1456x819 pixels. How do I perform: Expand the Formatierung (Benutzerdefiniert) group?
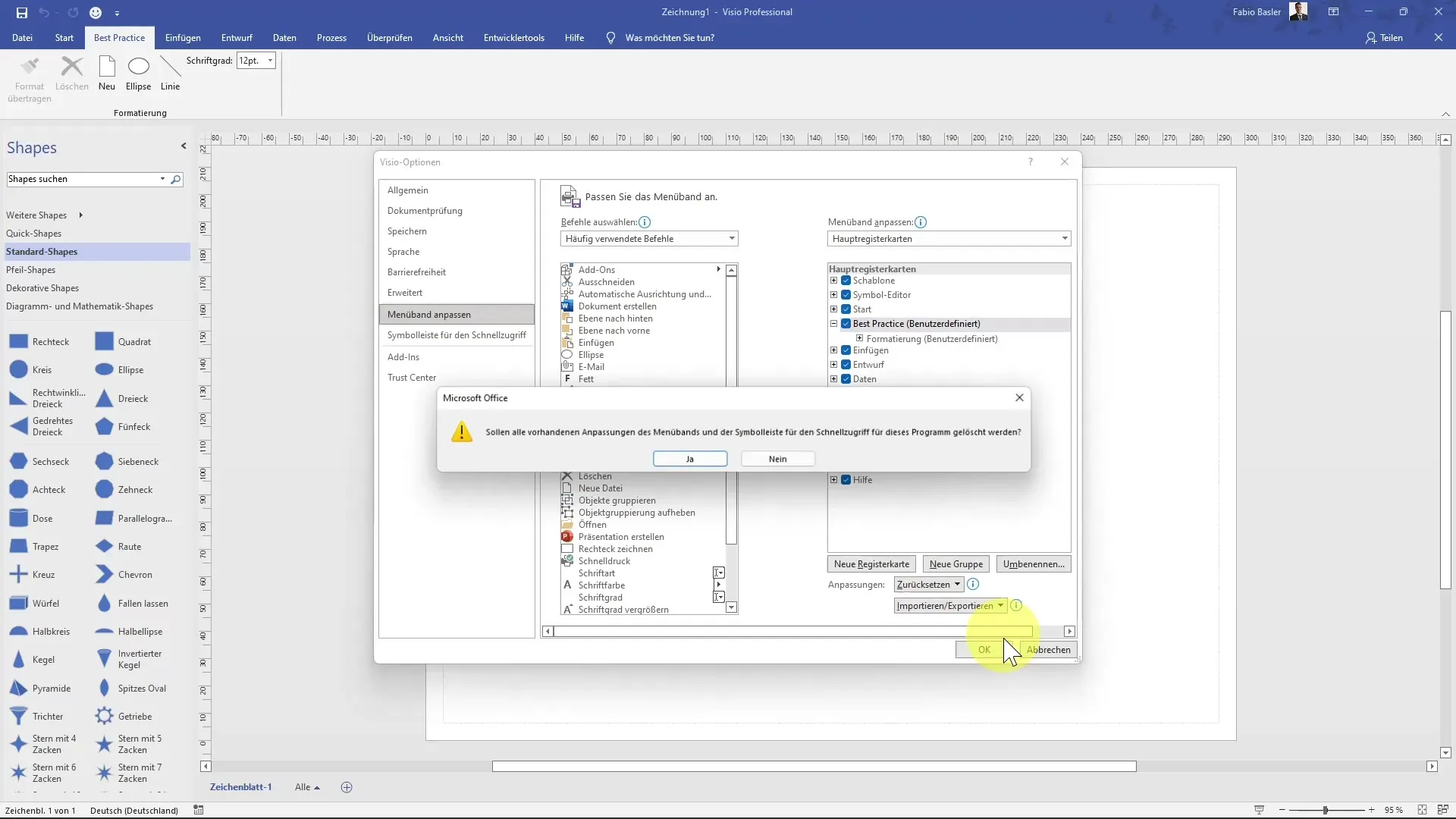tap(859, 339)
